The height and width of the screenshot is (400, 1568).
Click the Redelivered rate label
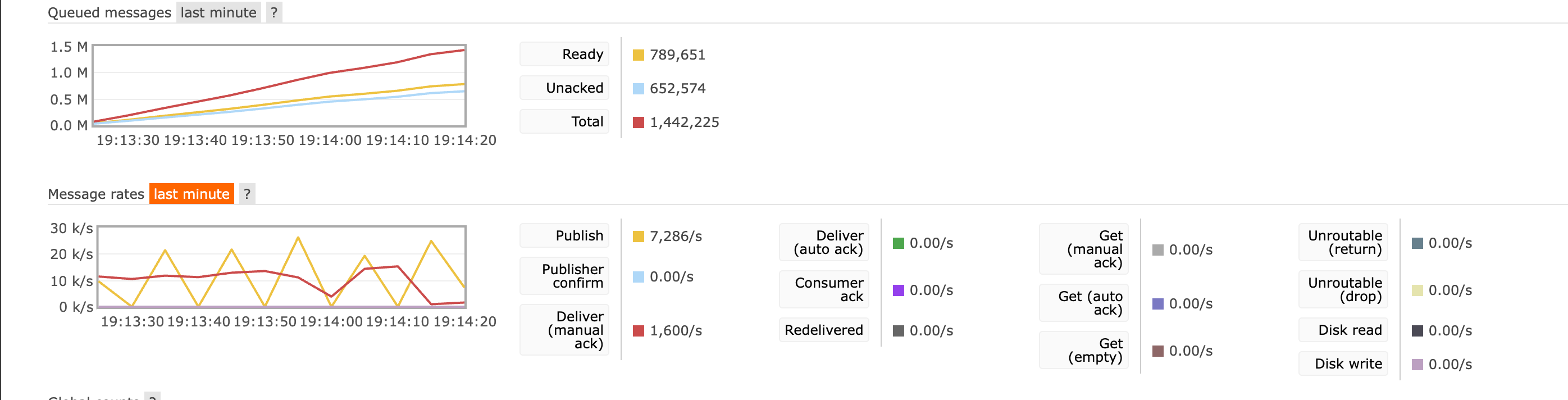pyautogui.click(x=823, y=330)
